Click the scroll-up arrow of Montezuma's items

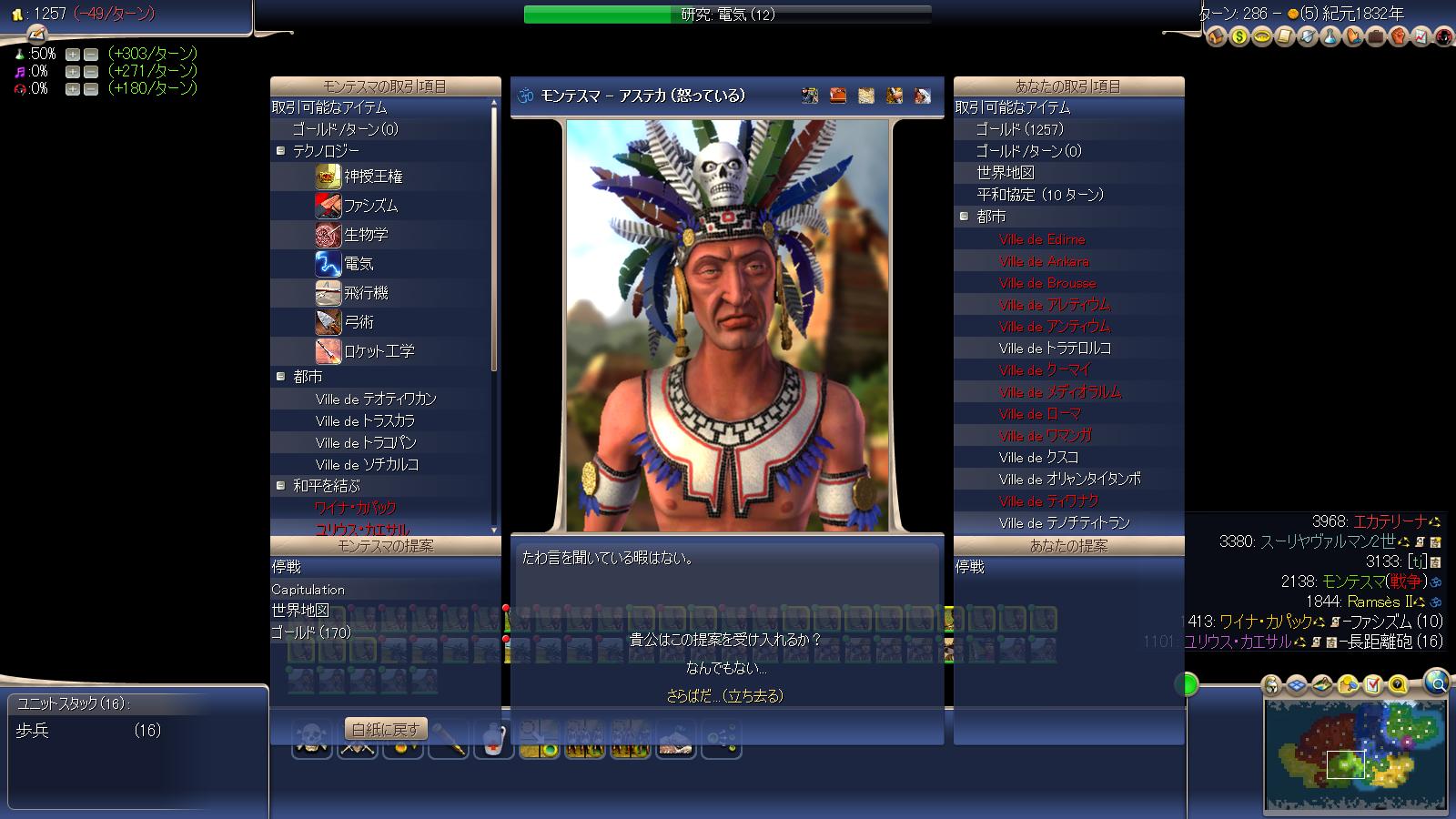495,104
